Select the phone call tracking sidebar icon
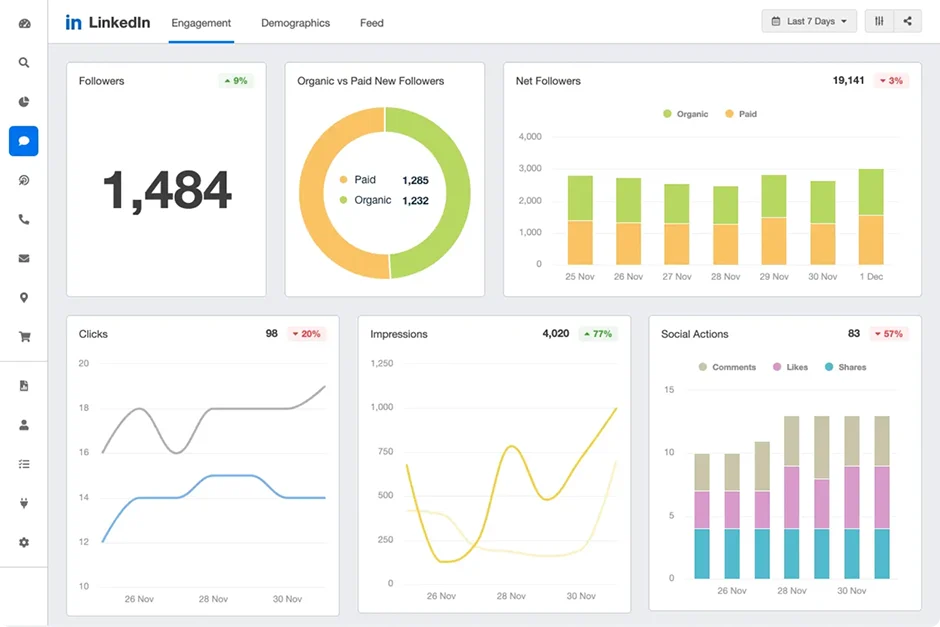 24,219
